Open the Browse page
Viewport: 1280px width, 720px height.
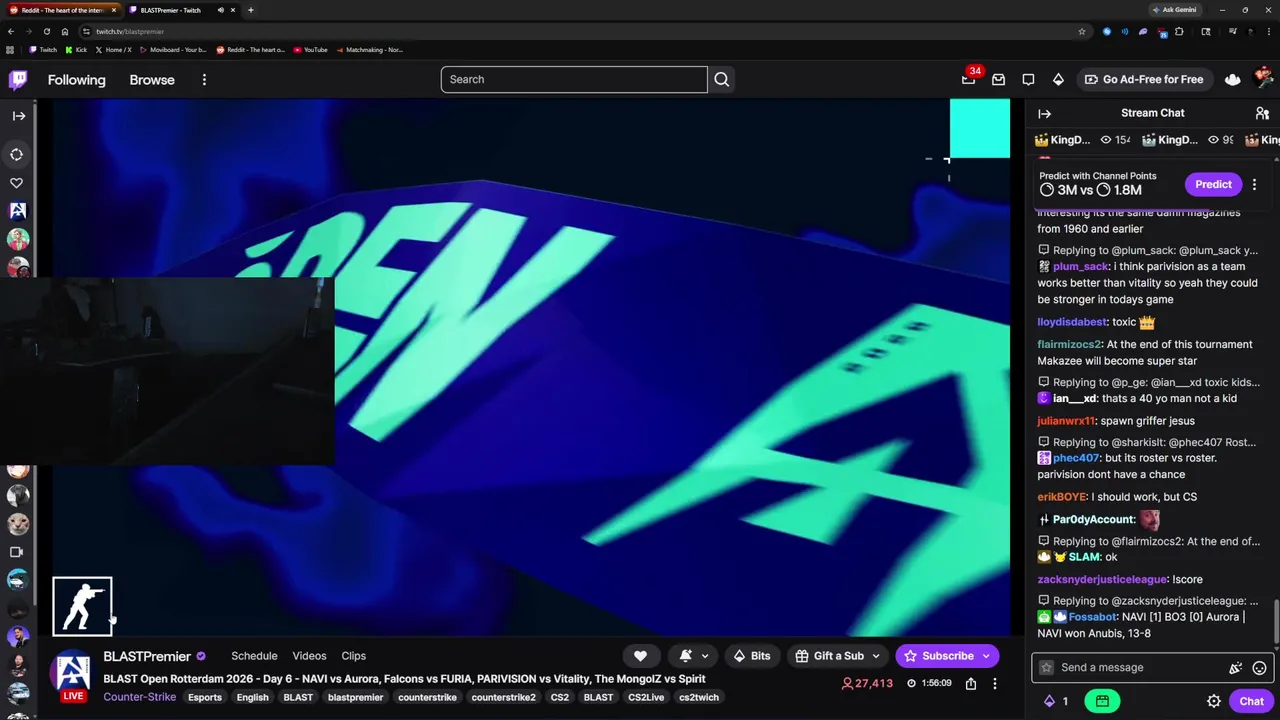point(152,80)
